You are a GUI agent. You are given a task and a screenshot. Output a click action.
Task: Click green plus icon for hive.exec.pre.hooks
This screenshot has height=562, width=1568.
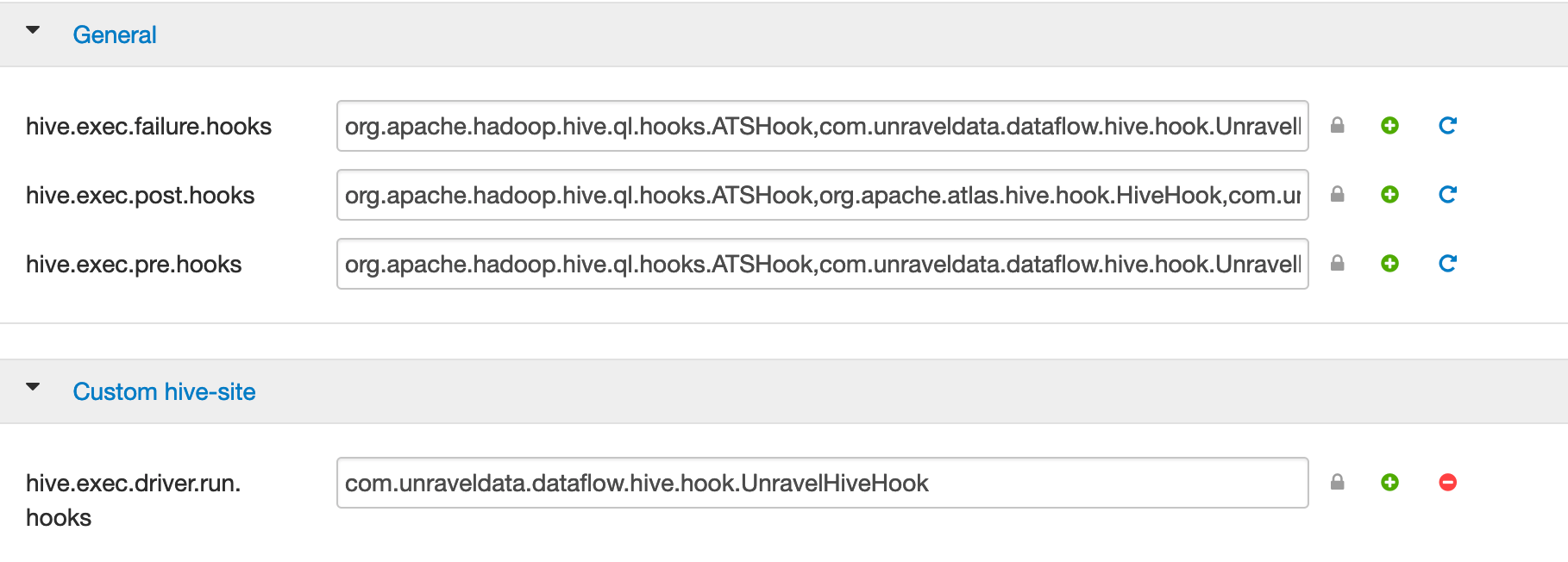pyautogui.click(x=1389, y=264)
